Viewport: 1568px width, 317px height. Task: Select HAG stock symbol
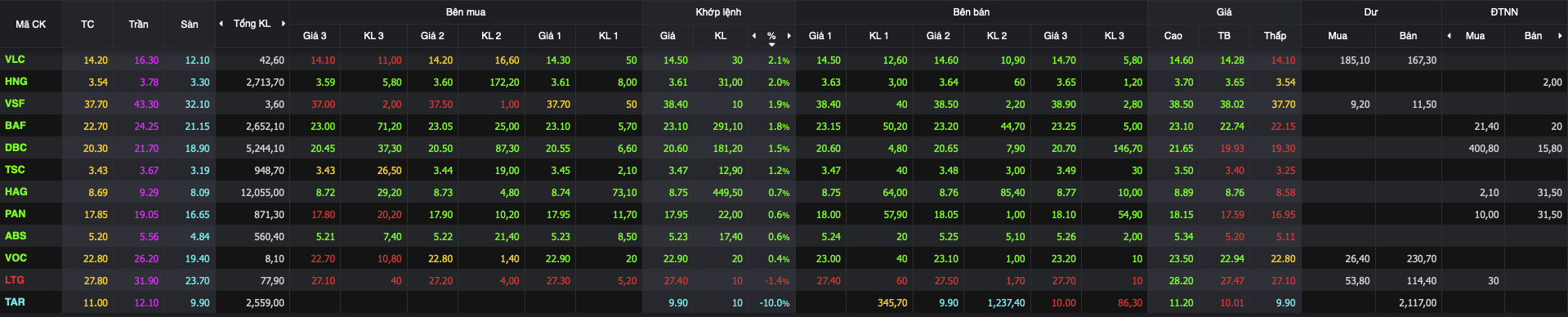[x=16, y=192]
